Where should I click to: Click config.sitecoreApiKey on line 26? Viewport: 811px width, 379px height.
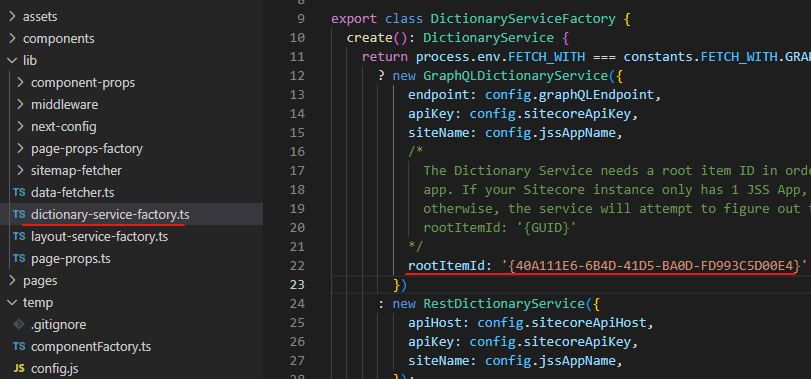(x=550, y=342)
